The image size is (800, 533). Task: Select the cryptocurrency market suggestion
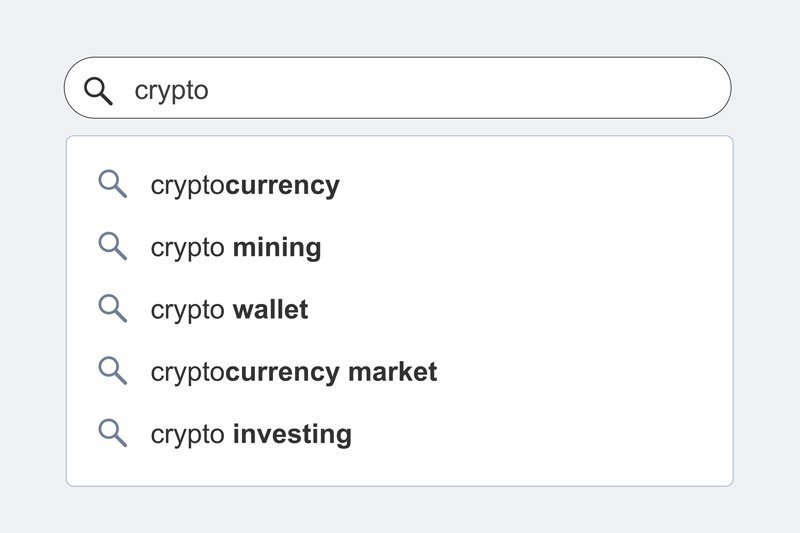[399, 372]
